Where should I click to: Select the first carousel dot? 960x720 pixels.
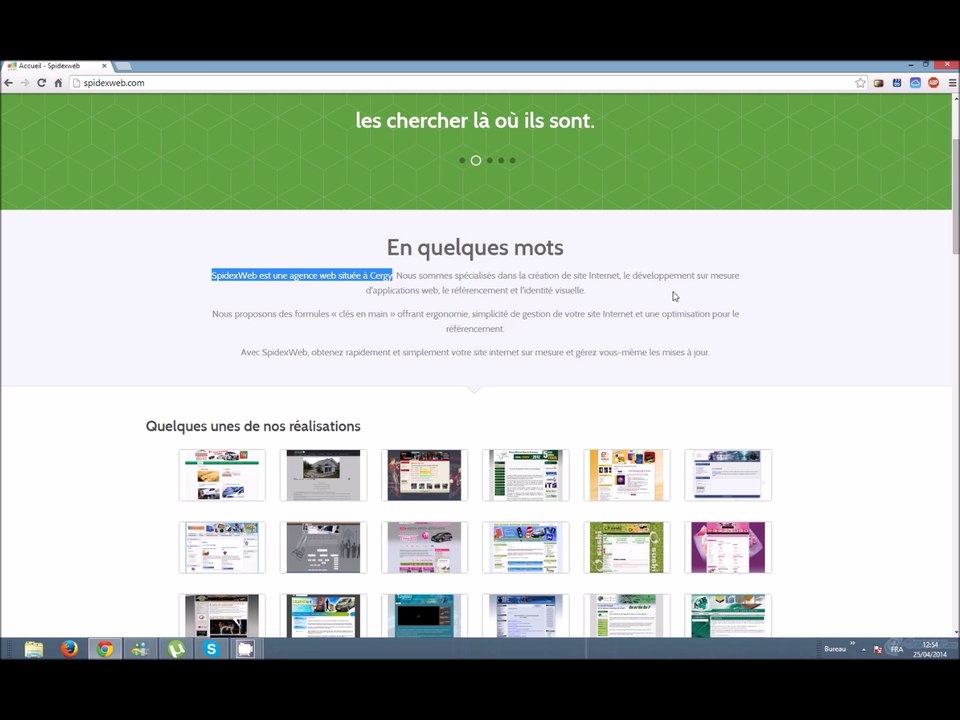point(462,160)
